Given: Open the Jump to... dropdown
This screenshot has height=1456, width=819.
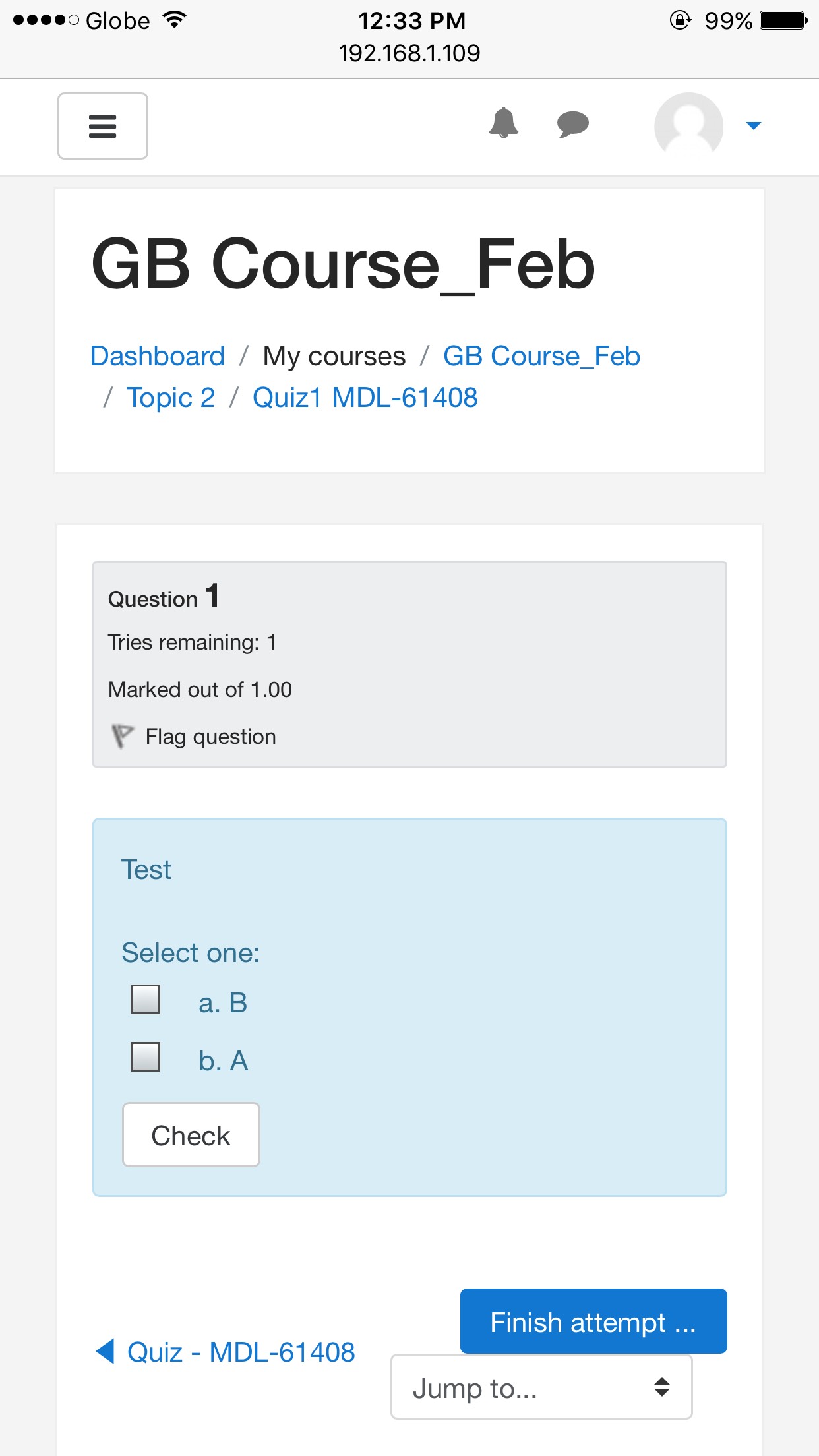Looking at the screenshot, I should point(541,1387).
